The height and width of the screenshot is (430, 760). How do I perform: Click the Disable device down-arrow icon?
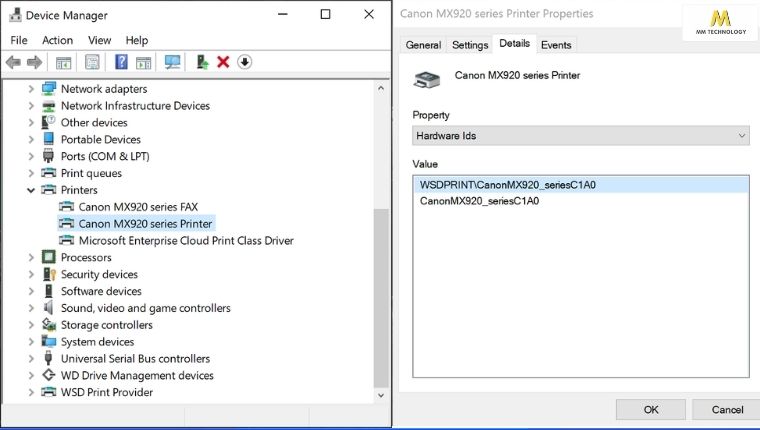[x=244, y=62]
